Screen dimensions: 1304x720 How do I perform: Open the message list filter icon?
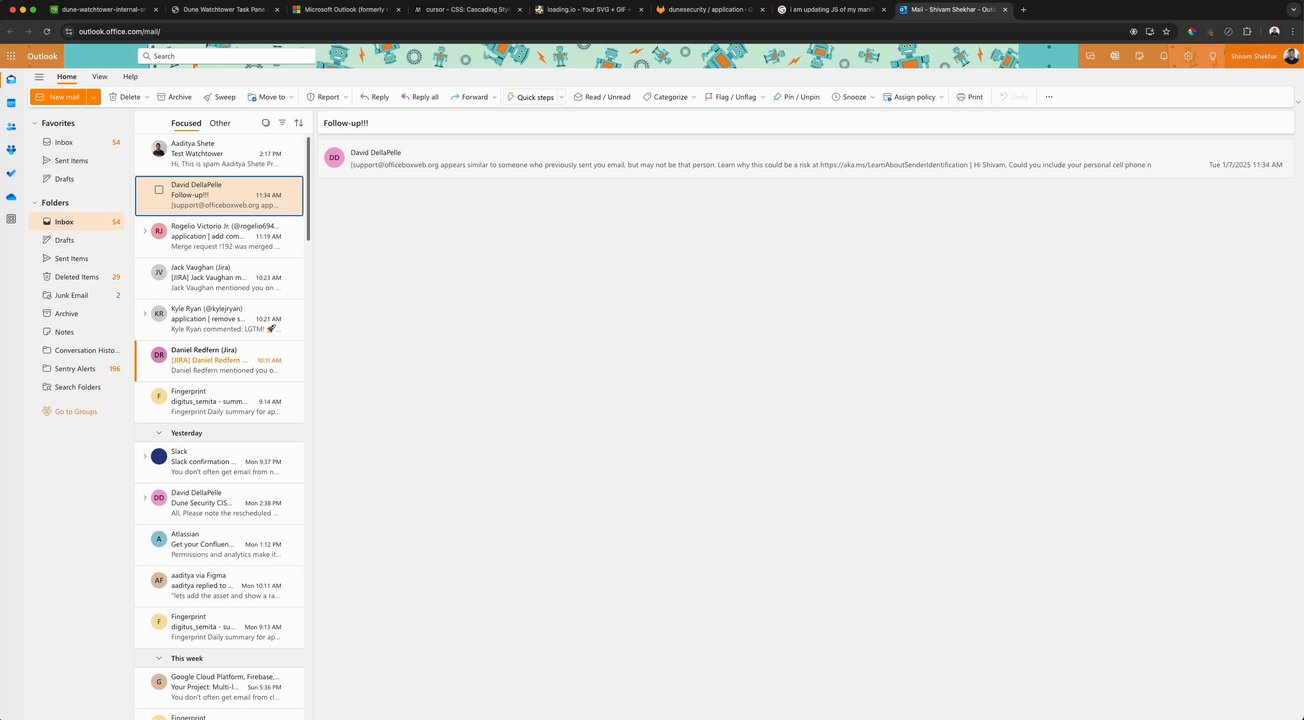[282, 123]
